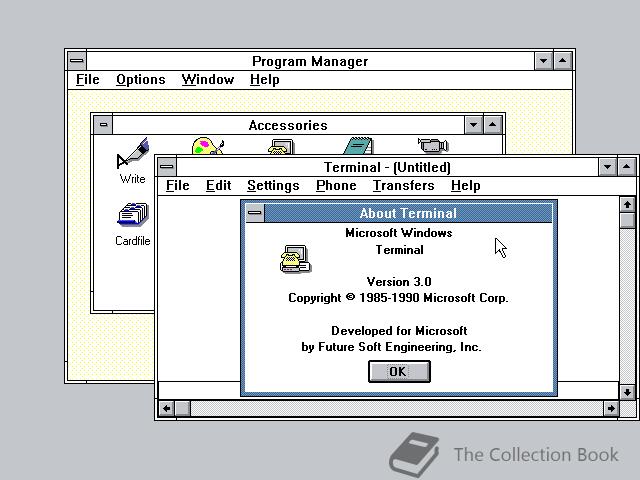This screenshot has height=480, width=640.
Task: Click the Accessories title bar
Action: point(288,125)
